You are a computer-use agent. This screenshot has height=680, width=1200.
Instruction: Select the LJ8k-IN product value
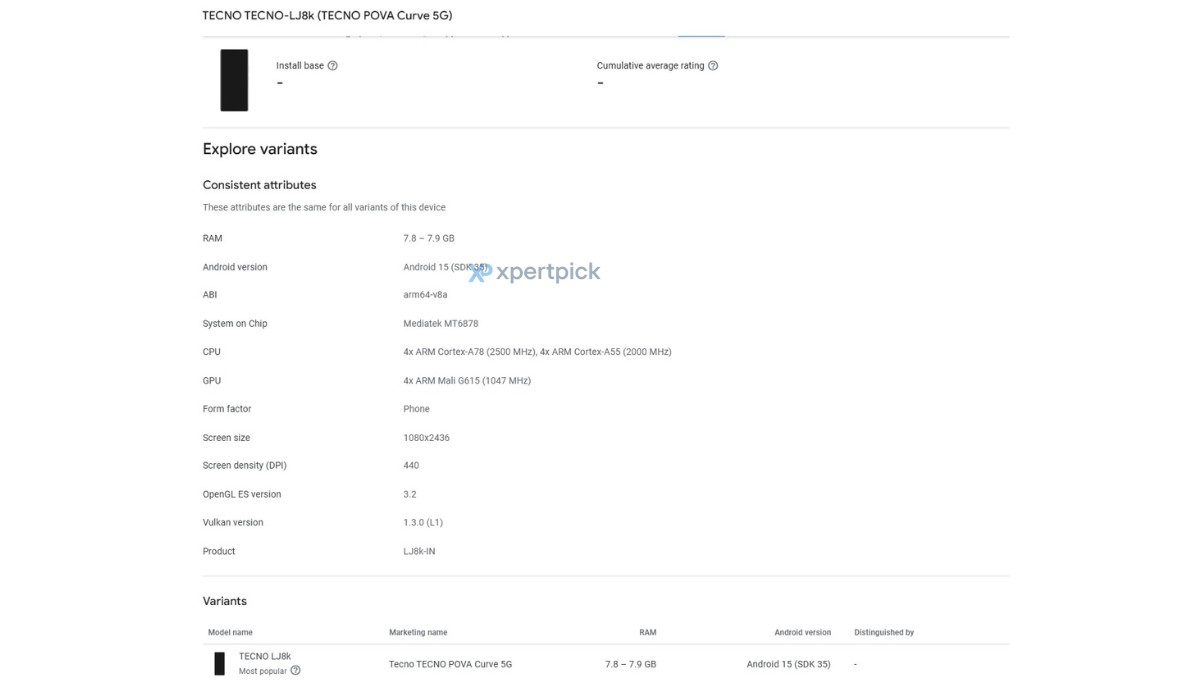point(419,551)
